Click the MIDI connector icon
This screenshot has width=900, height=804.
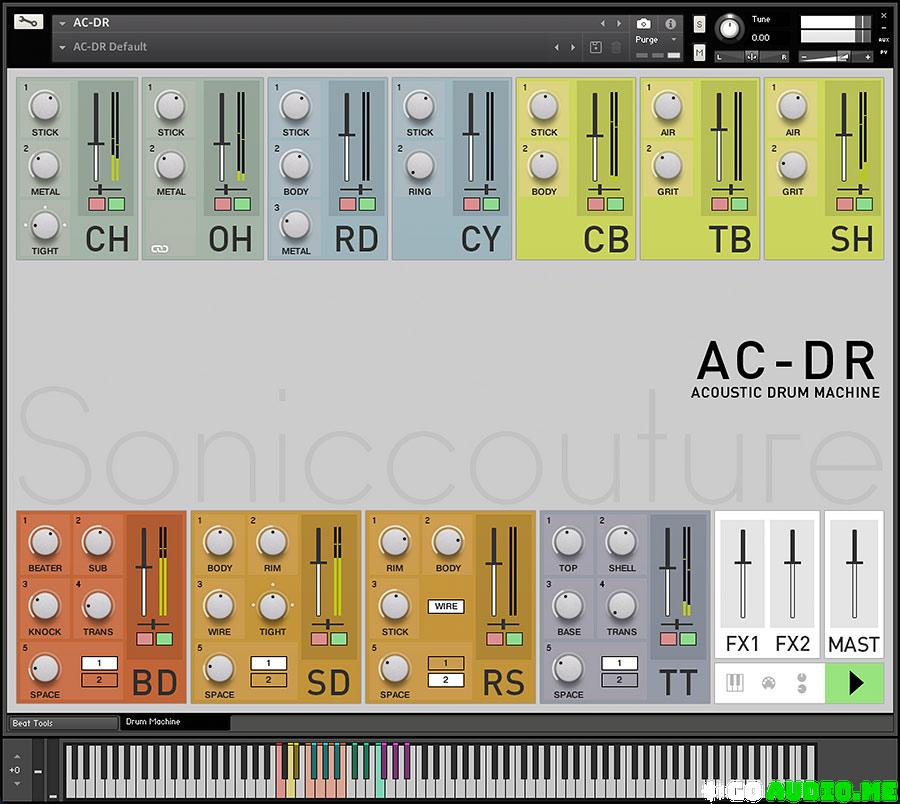768,684
